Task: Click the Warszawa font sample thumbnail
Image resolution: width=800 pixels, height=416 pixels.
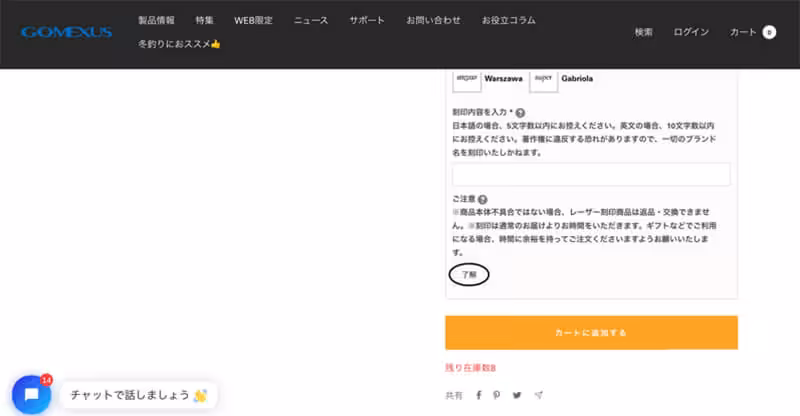Action: 467,81
